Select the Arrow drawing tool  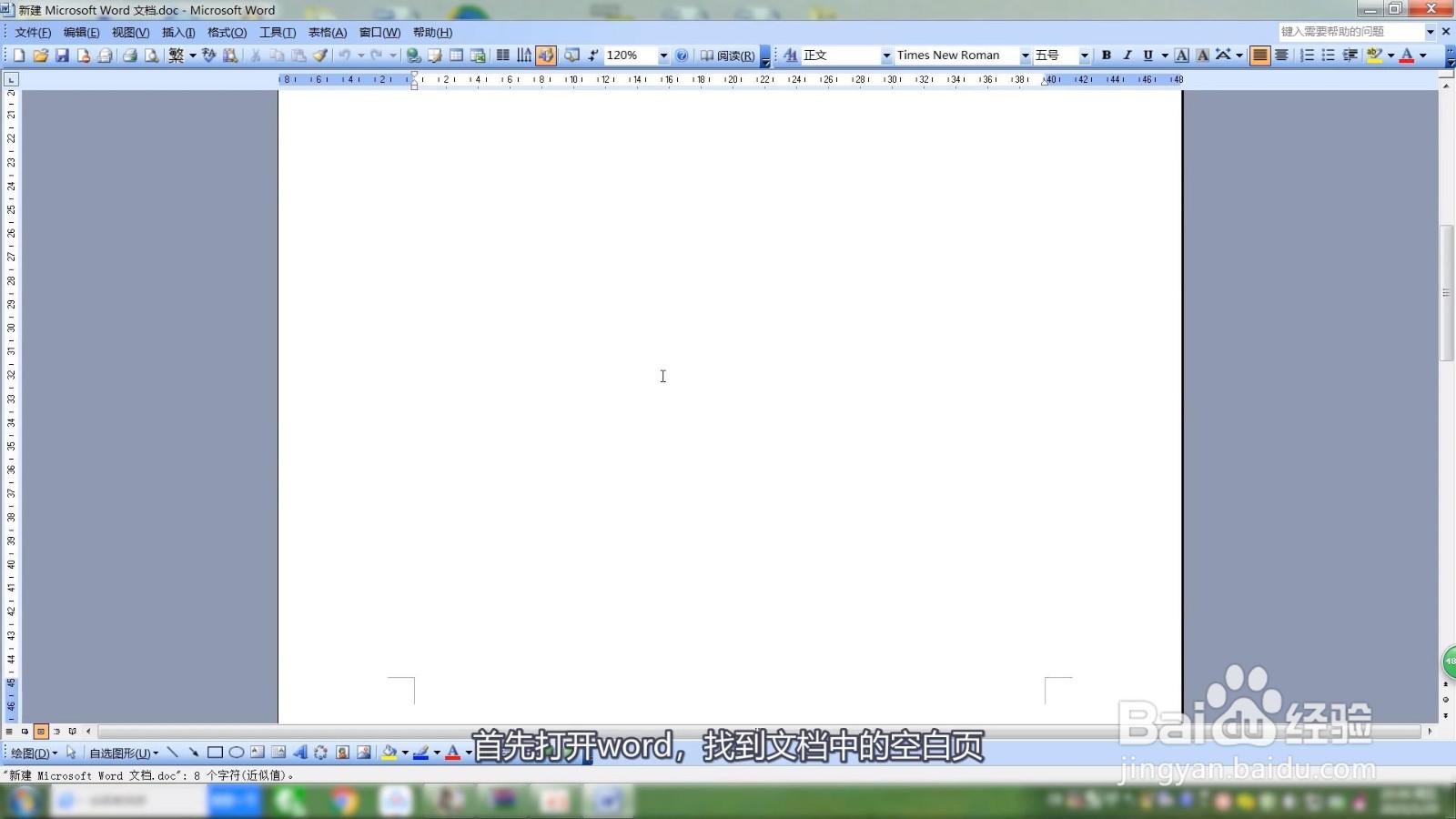[193, 753]
